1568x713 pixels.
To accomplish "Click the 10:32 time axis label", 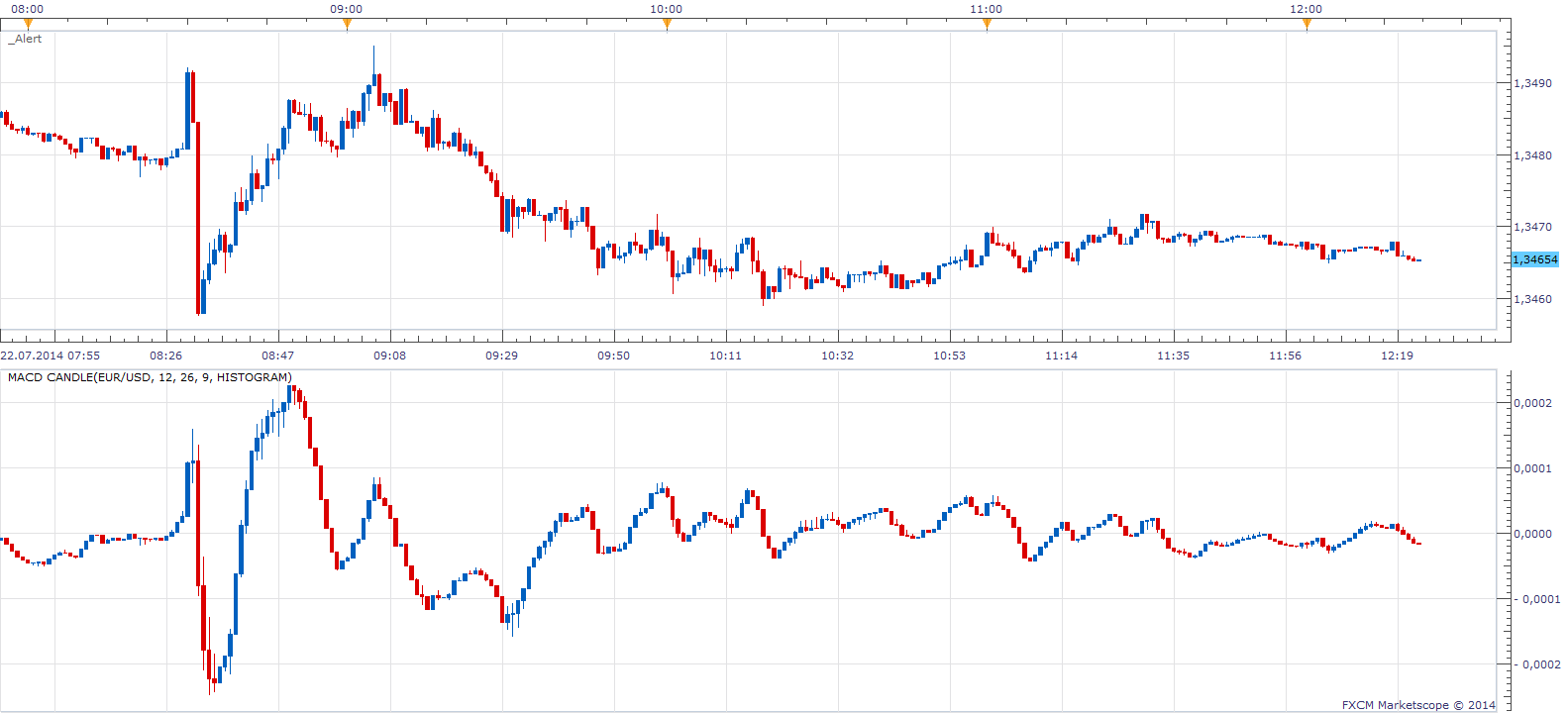I will click(x=838, y=356).
